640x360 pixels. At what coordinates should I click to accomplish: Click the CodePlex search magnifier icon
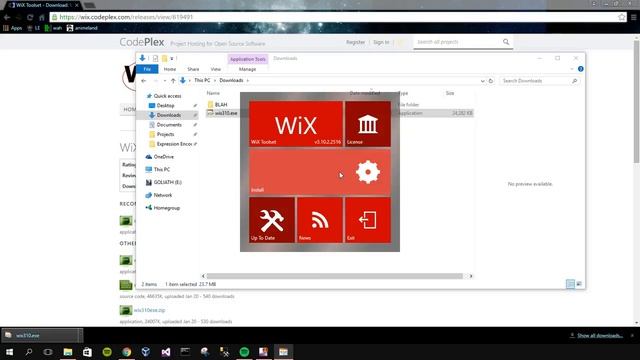click(506, 42)
